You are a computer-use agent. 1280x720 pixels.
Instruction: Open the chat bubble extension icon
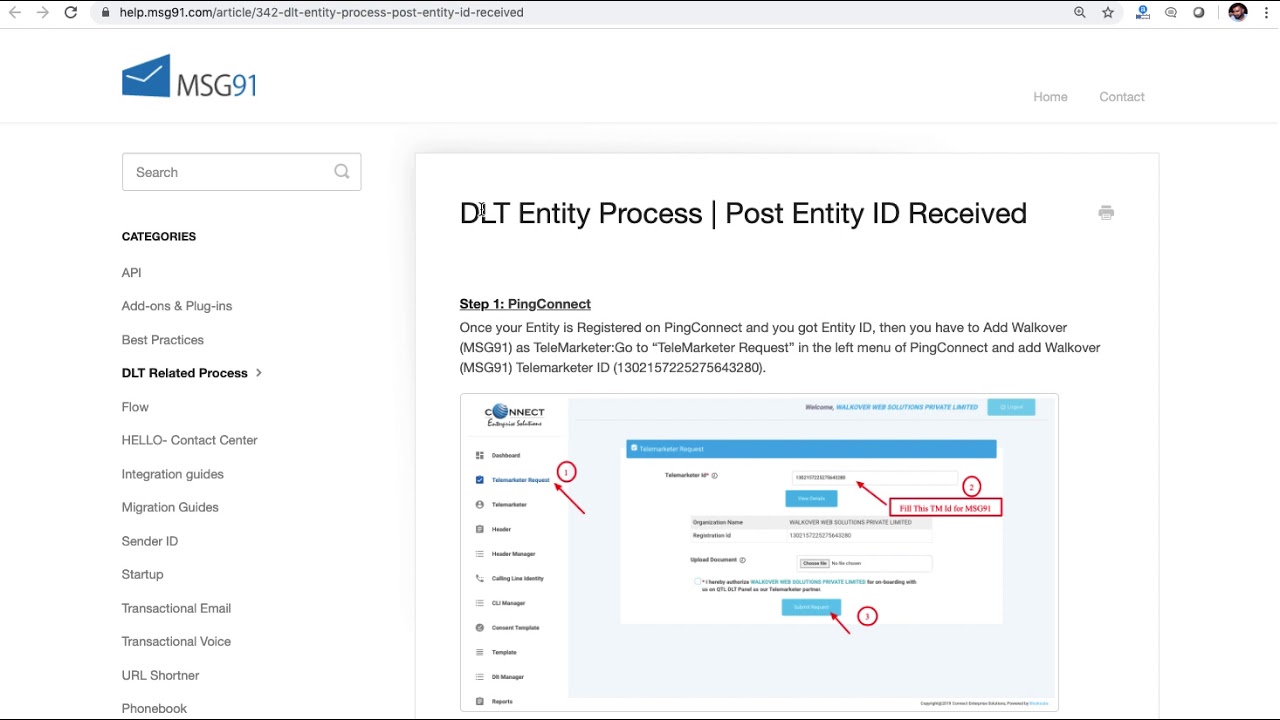click(x=1171, y=12)
